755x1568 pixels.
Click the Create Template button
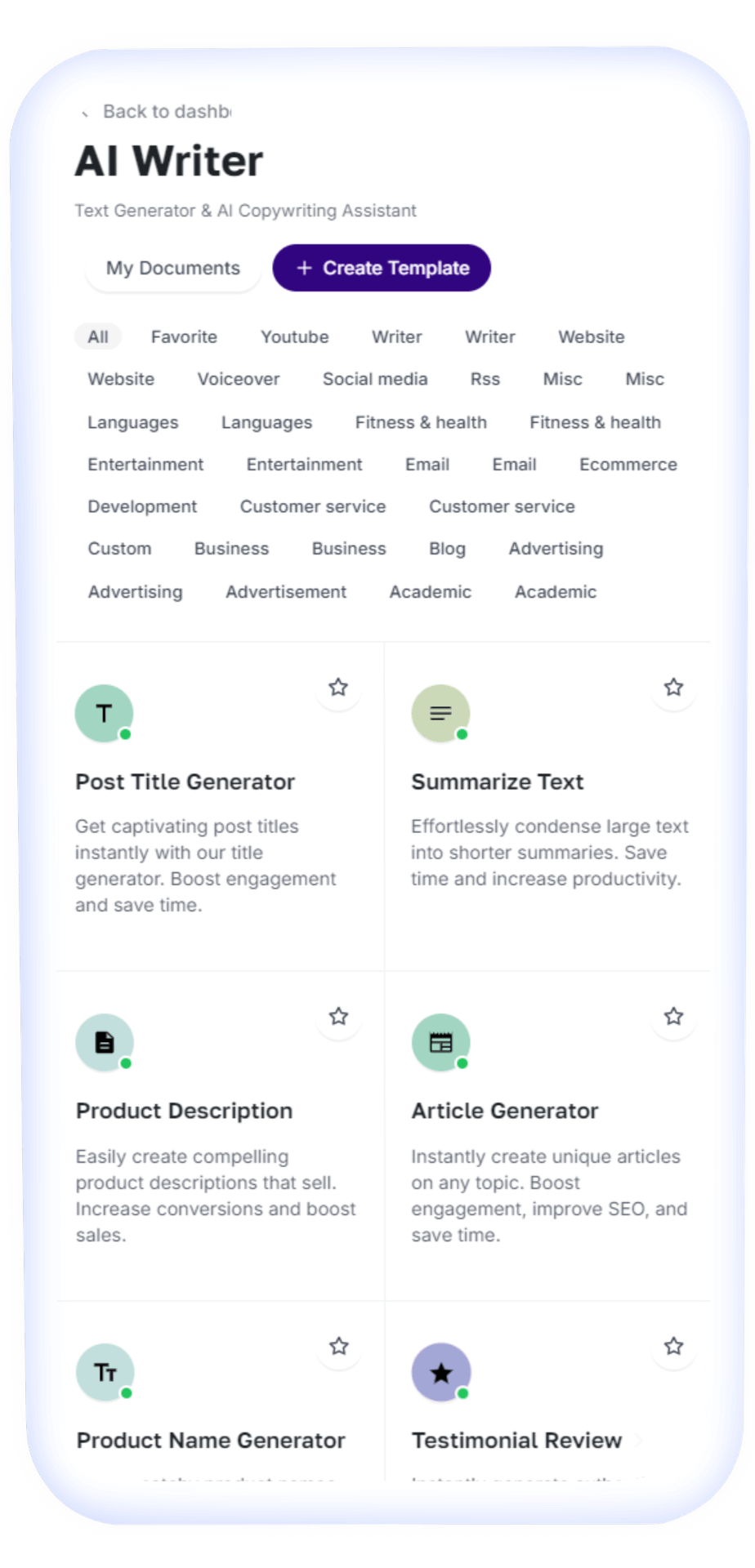(x=382, y=268)
